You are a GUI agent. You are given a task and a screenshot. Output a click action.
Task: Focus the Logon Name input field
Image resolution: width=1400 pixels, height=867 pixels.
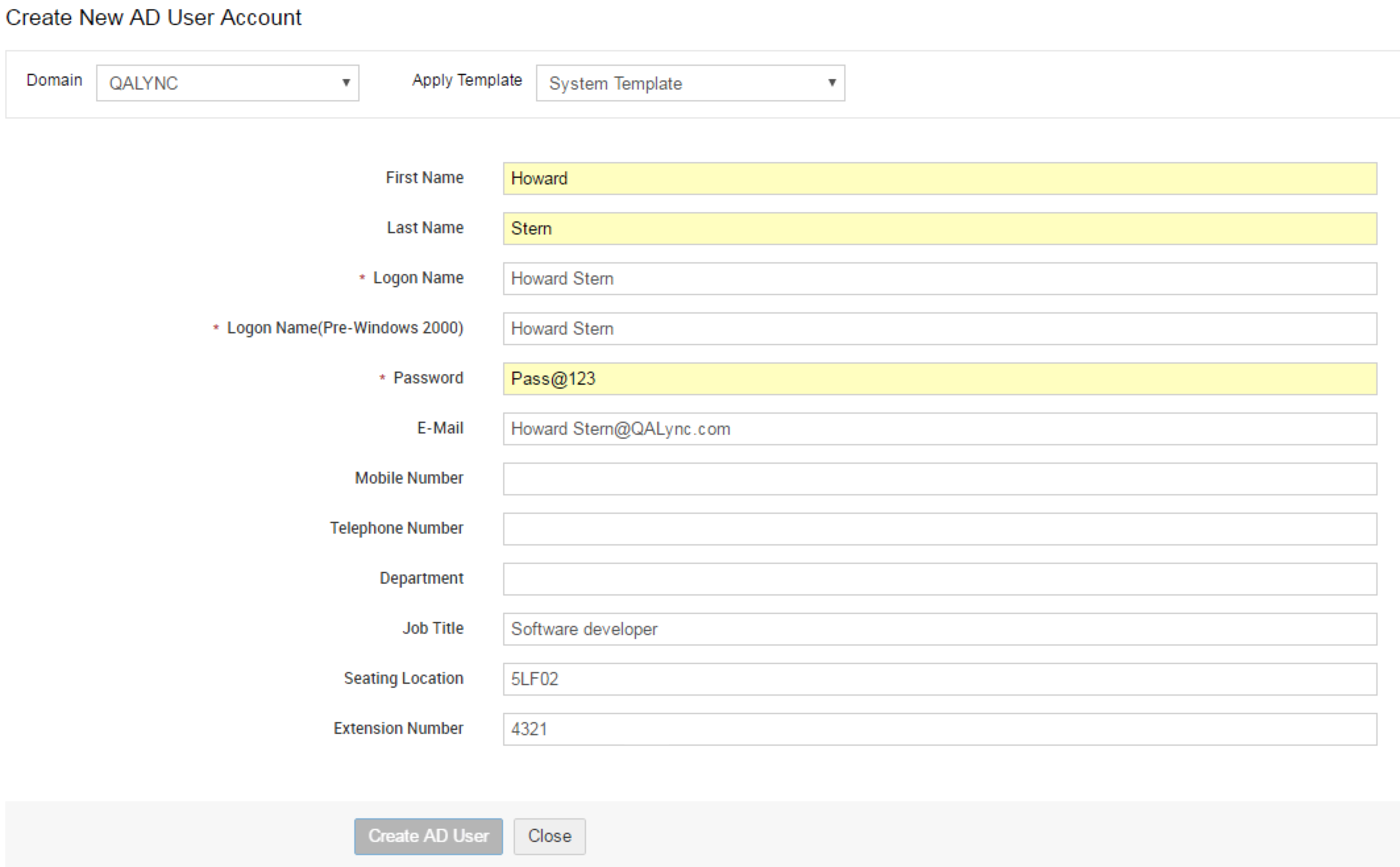(939, 279)
